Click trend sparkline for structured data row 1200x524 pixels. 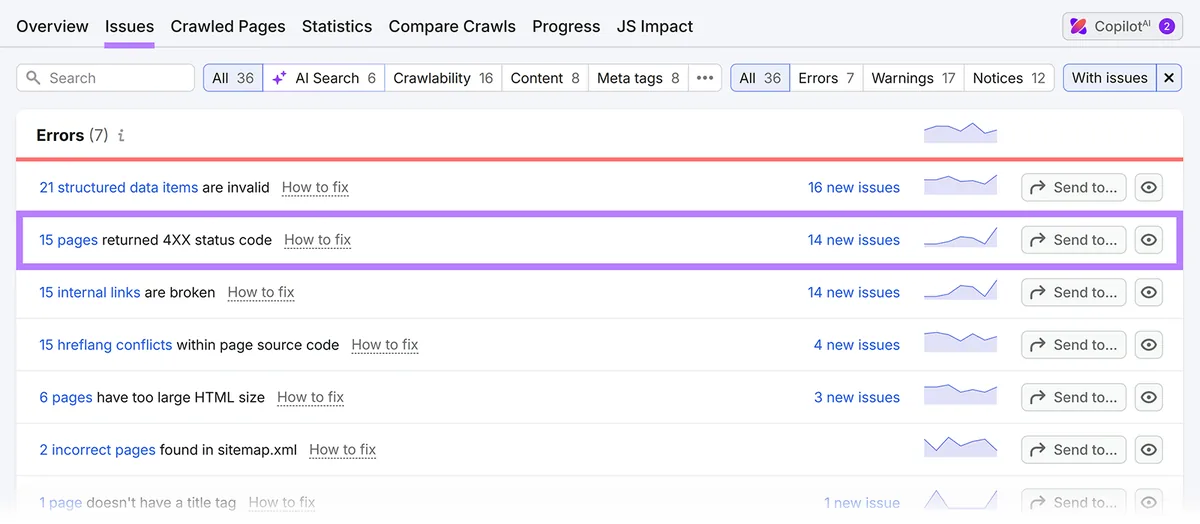pyautogui.click(x=961, y=185)
